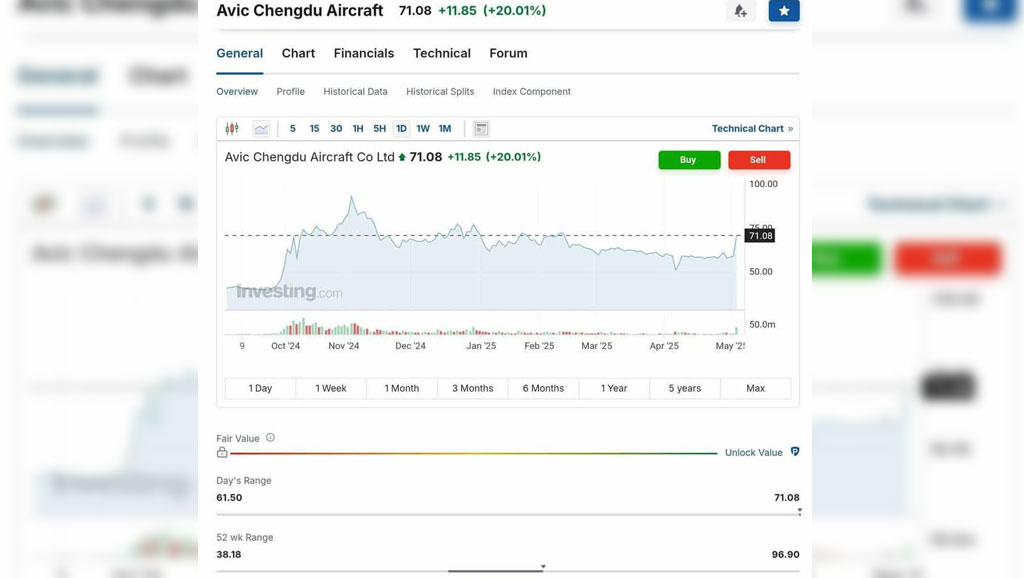This screenshot has width=1024, height=578.
Task: Set chart range to 3 Months
Action: coord(473,388)
